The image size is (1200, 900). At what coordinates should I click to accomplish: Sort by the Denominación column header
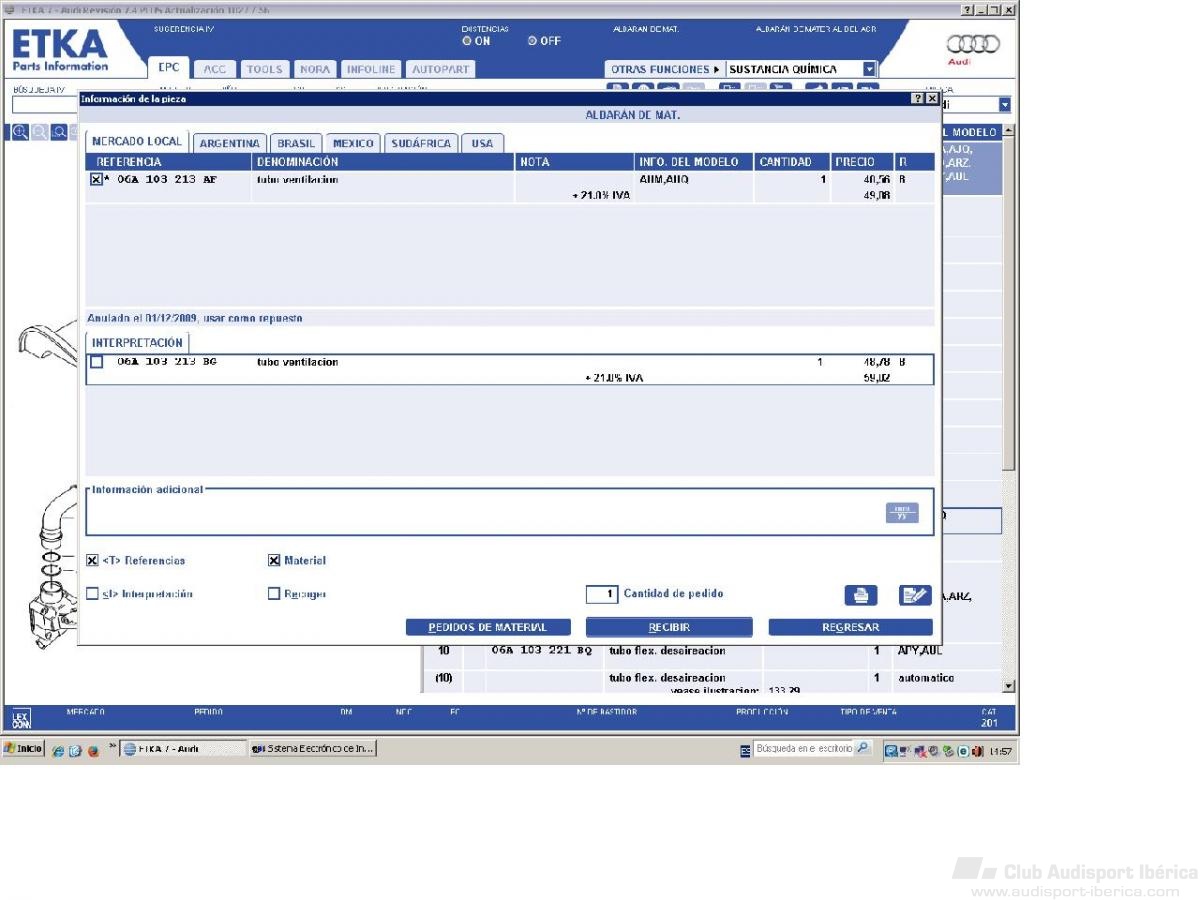click(x=384, y=162)
